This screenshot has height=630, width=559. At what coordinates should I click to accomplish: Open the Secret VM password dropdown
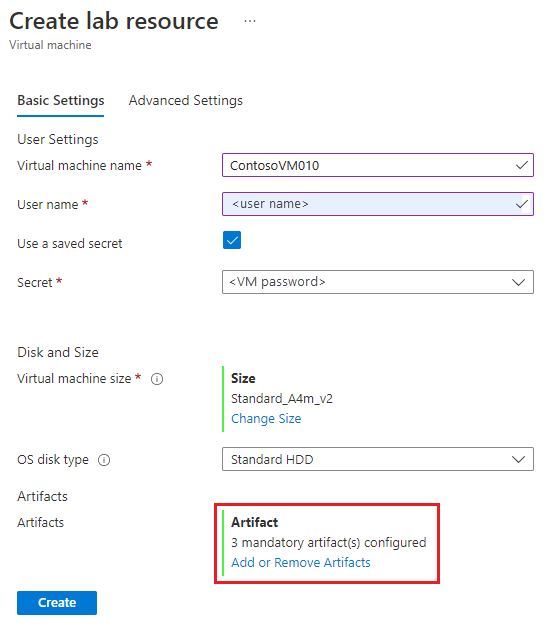(378, 282)
